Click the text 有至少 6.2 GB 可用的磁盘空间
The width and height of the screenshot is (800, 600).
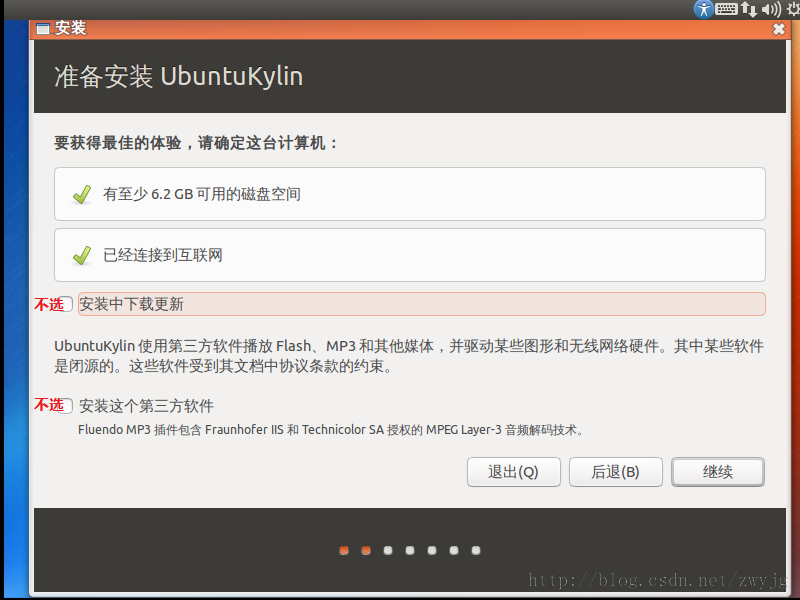click(202, 194)
